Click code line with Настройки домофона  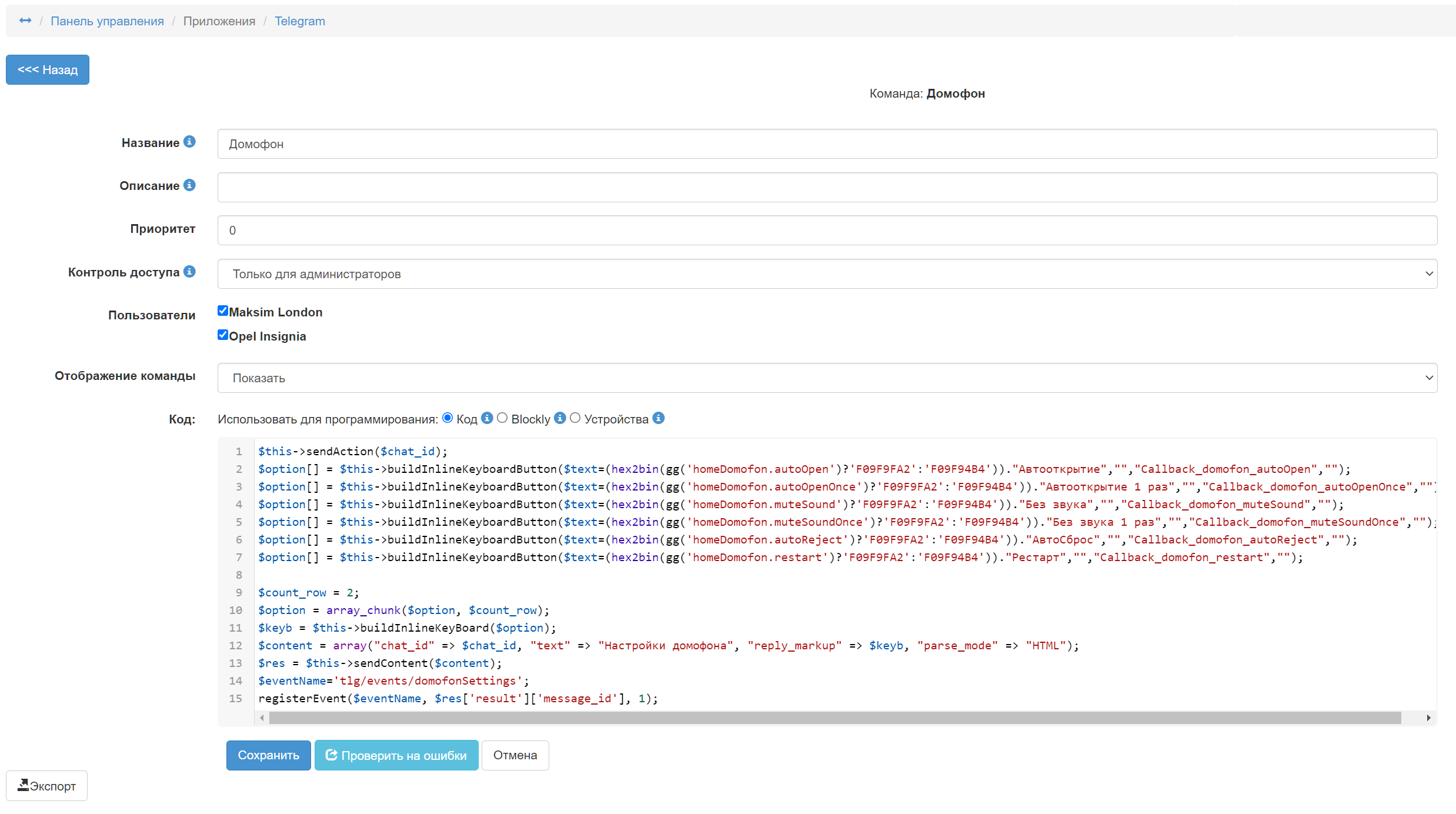point(669,645)
